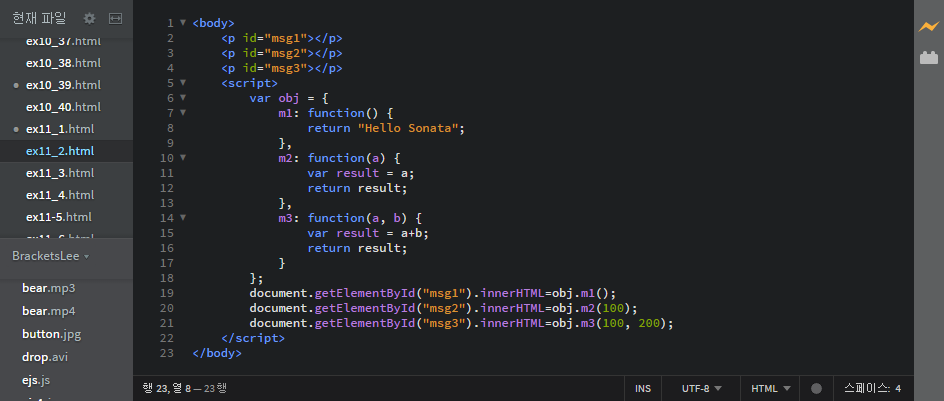
Task: Open the UTF-8 encoding dropdown
Action: tap(701, 388)
